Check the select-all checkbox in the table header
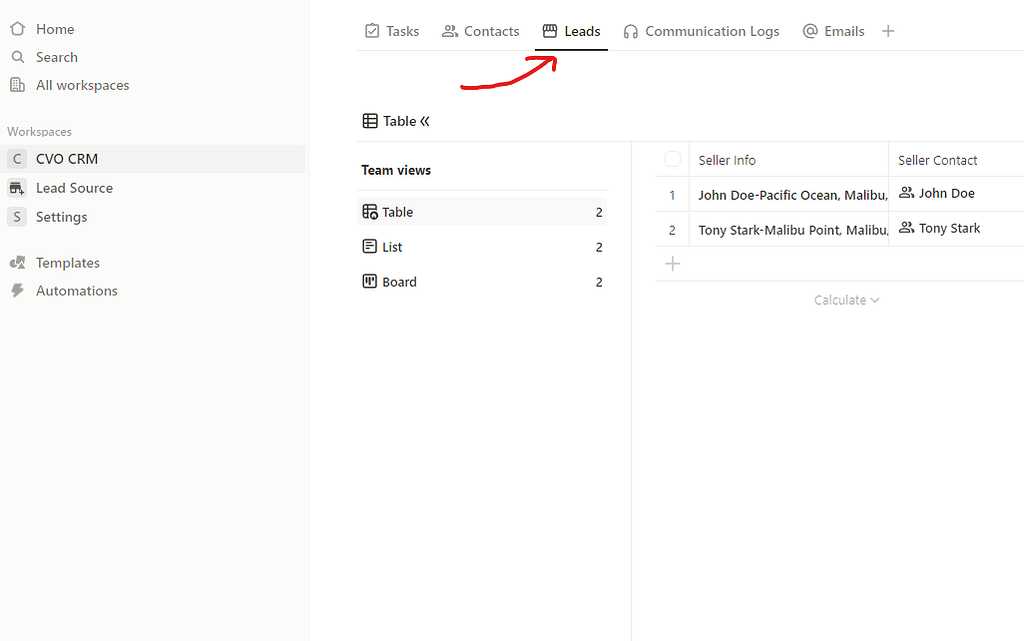 672,158
